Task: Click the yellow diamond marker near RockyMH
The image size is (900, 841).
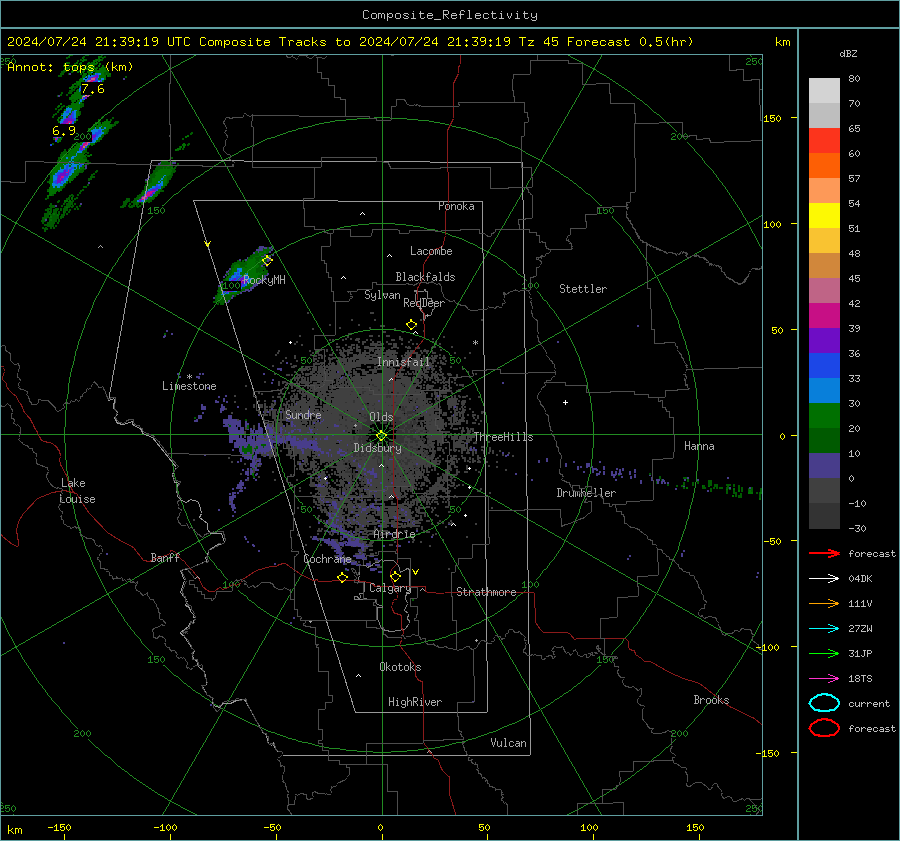Action: (267, 261)
